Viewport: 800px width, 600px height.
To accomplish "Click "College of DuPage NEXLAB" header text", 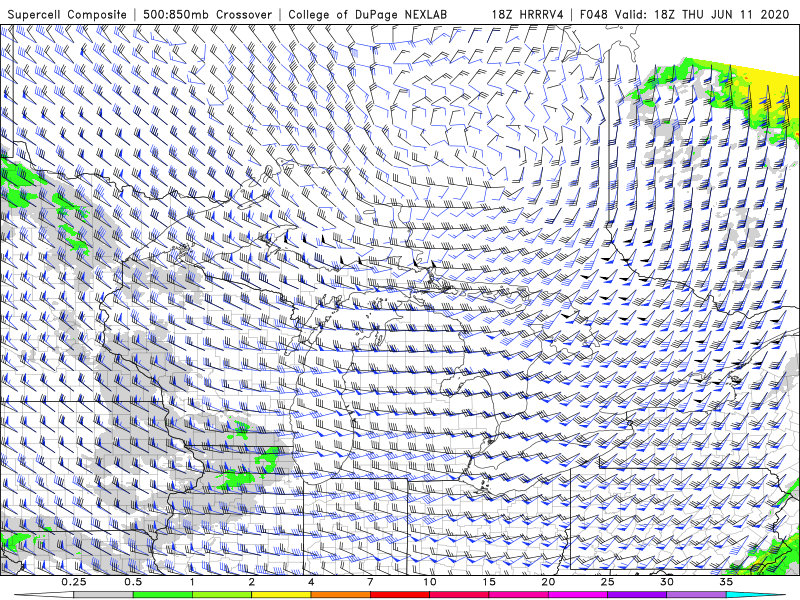I will (367, 14).
